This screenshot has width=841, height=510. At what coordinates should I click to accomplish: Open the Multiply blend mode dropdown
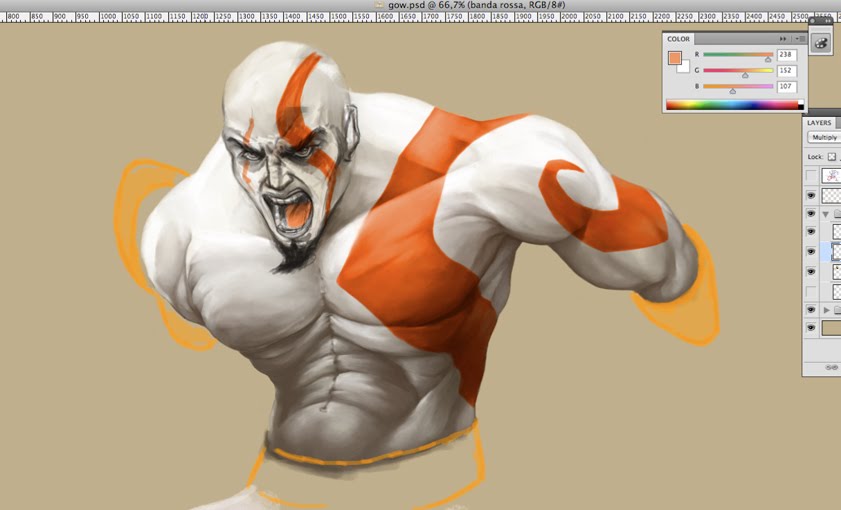click(825, 137)
